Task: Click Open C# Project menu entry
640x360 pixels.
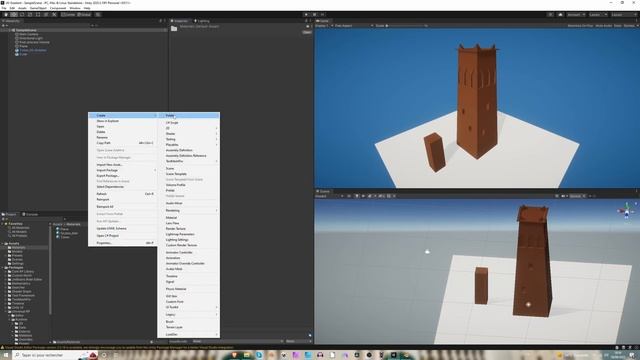Action: (123, 236)
